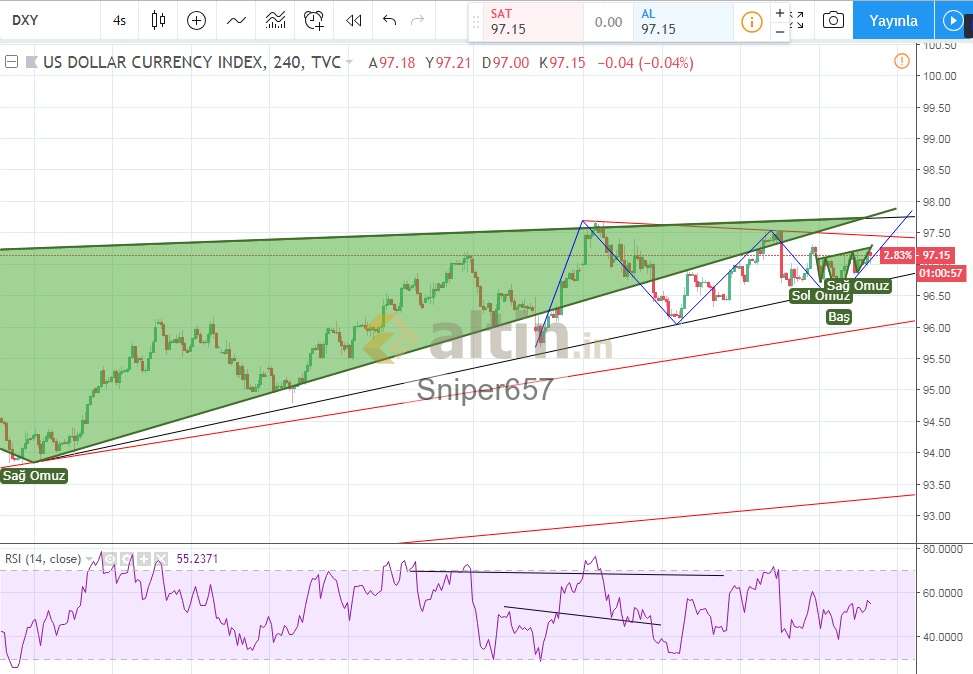Click the orange warning icon near the price scale

pyautogui.click(x=902, y=61)
